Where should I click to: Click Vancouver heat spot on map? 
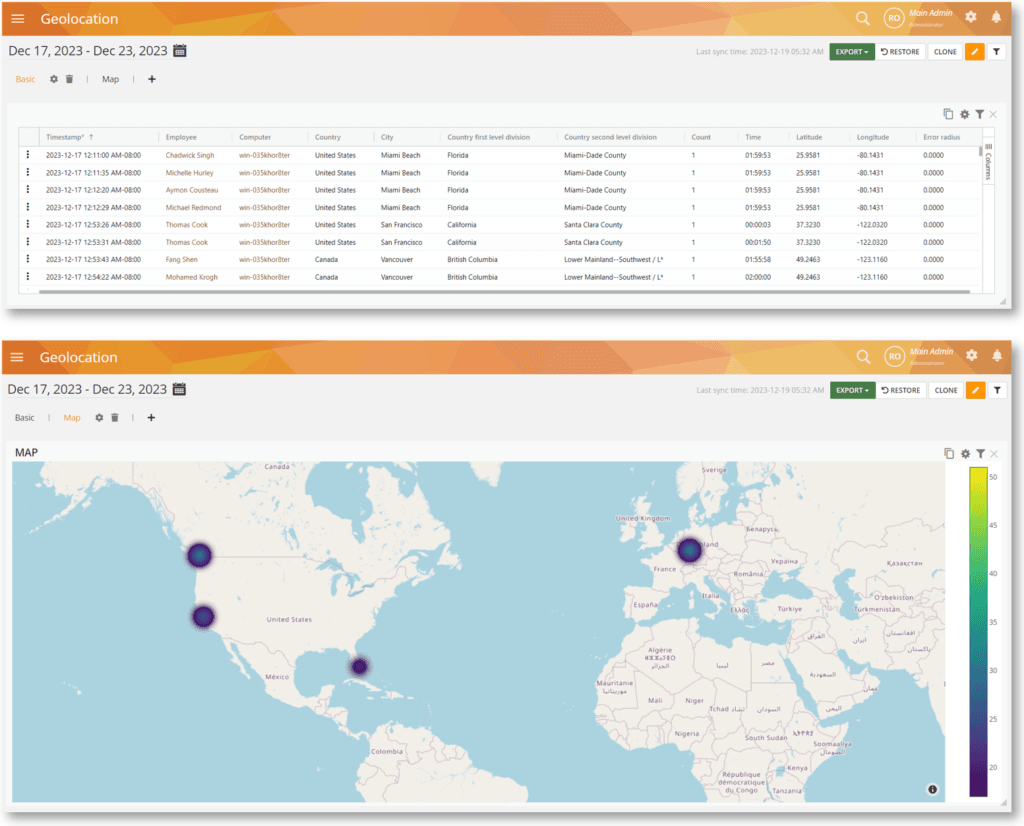200,555
